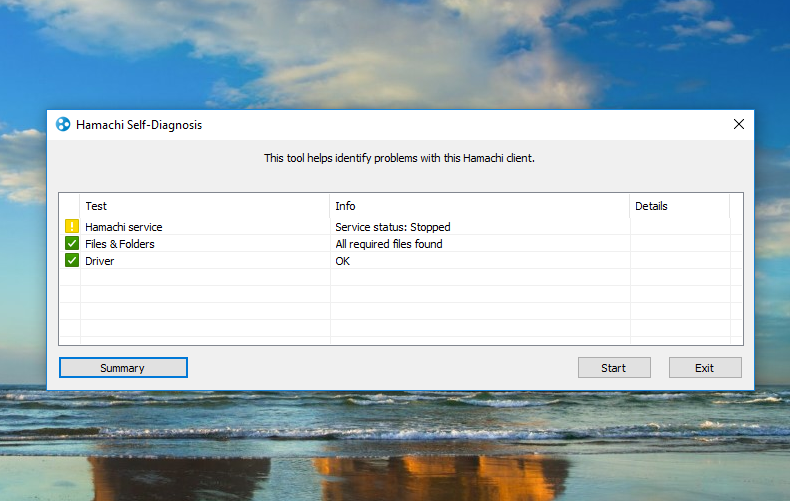
Task: Select the Hamachi service row
Action: coord(401,227)
